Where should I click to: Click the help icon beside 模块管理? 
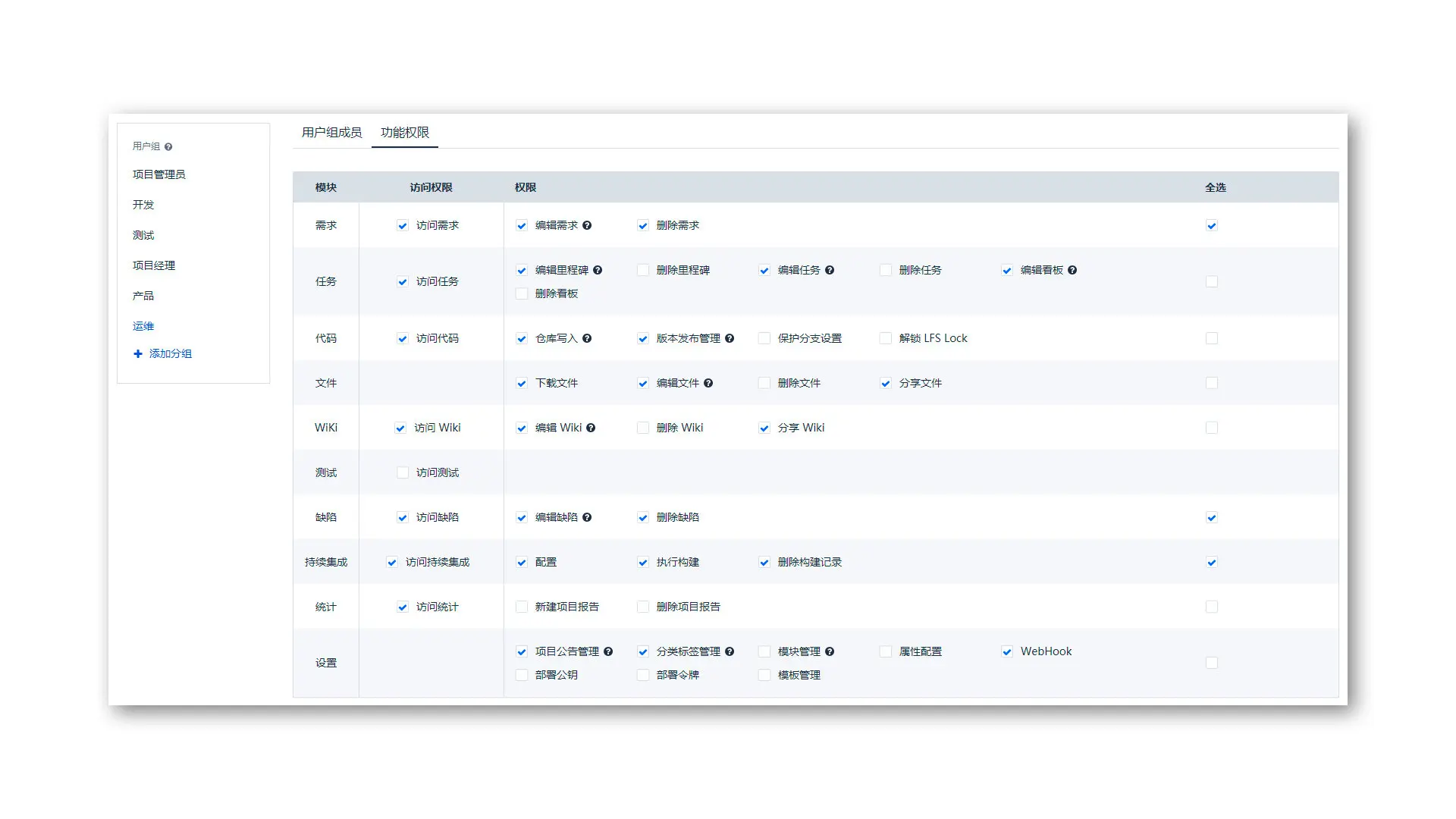click(830, 651)
